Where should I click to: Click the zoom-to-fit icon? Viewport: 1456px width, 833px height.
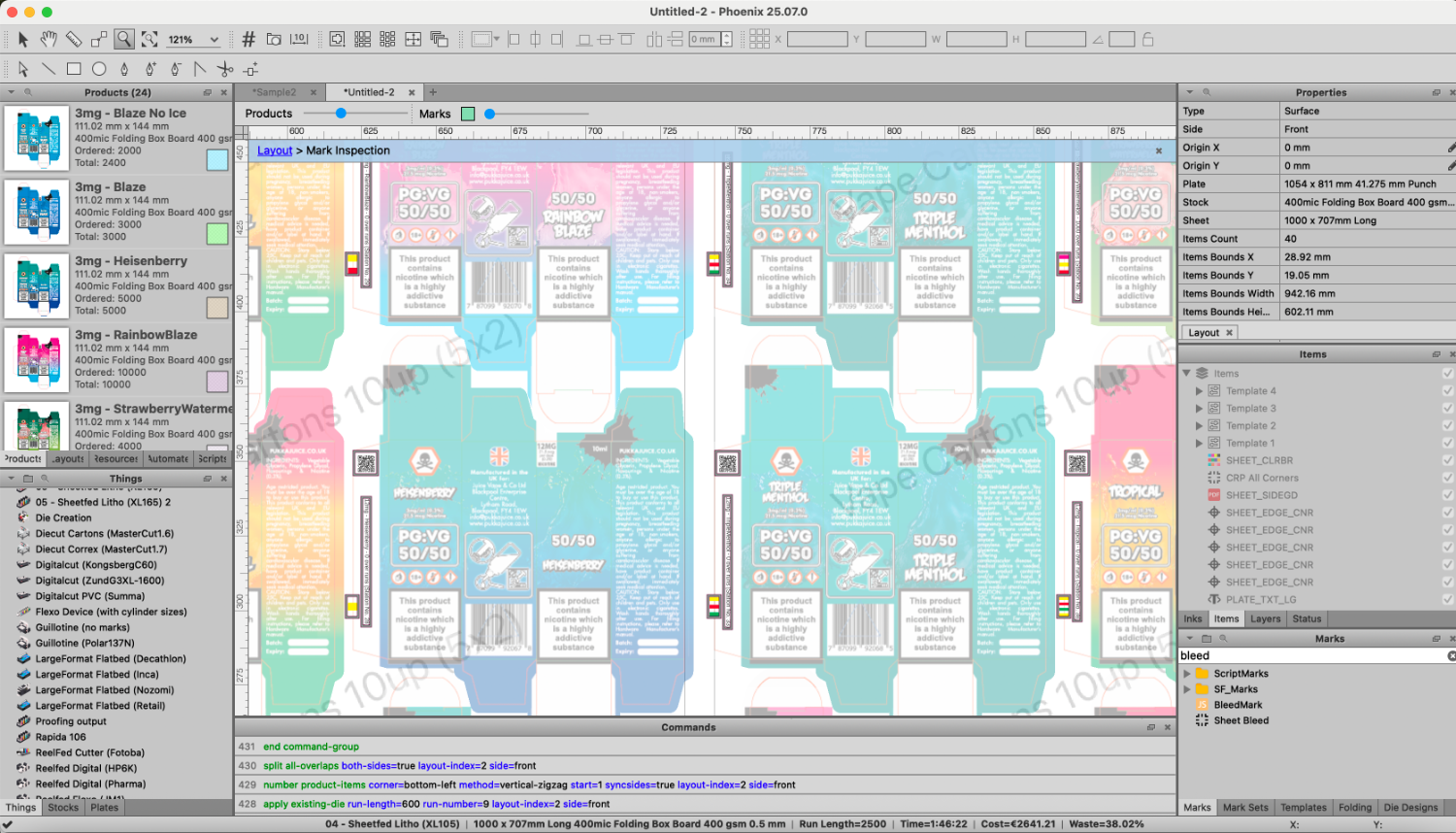(149, 40)
